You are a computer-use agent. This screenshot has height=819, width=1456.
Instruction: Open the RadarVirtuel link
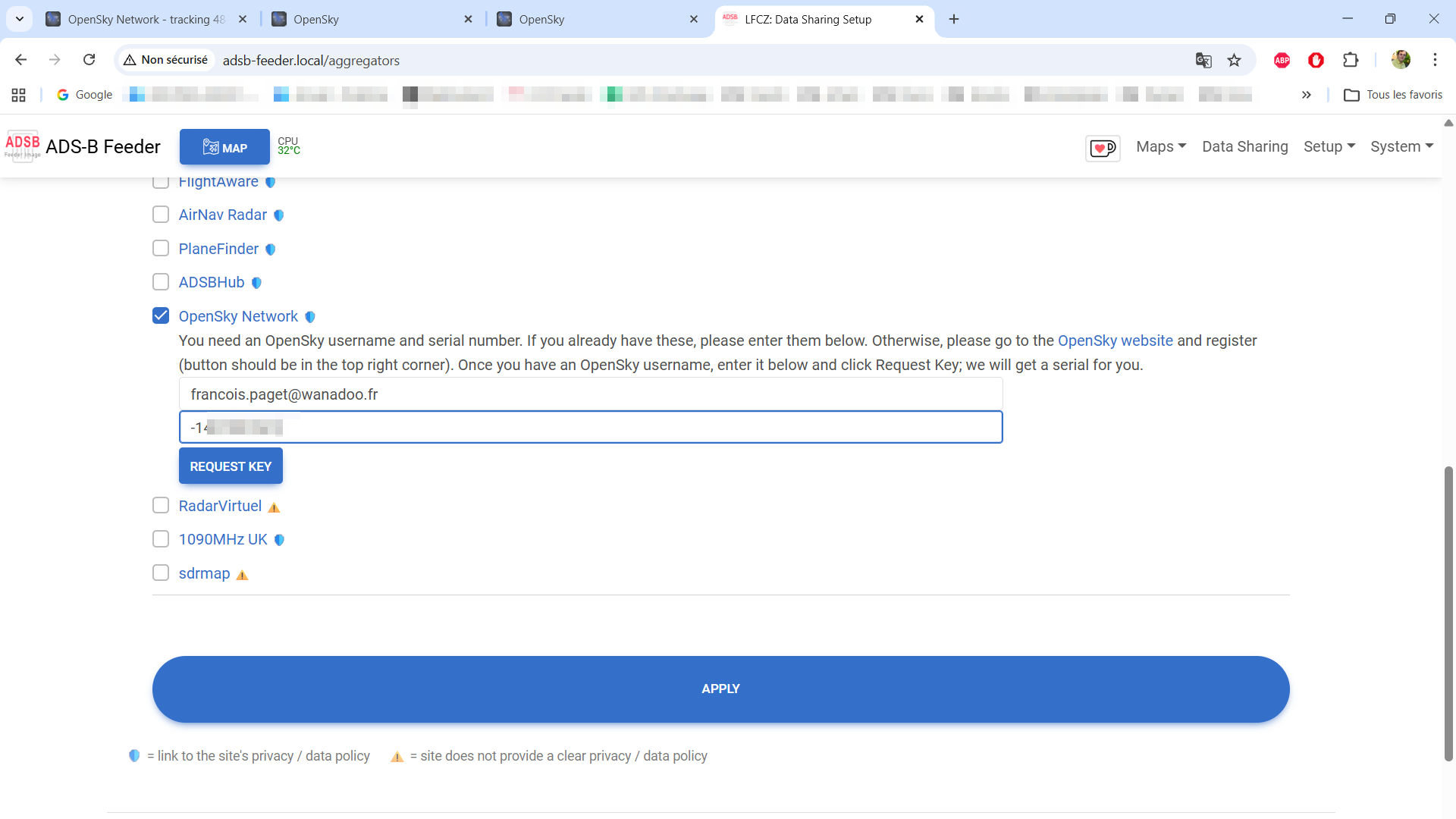(x=220, y=507)
